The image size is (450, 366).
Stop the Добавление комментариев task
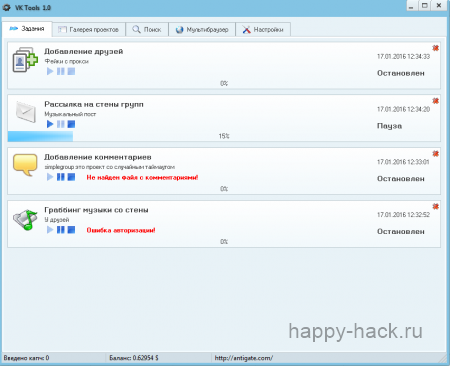coord(71,177)
